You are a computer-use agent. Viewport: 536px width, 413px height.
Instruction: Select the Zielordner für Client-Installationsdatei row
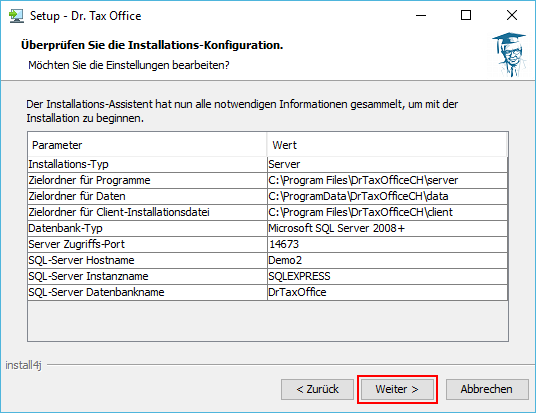coord(268,212)
